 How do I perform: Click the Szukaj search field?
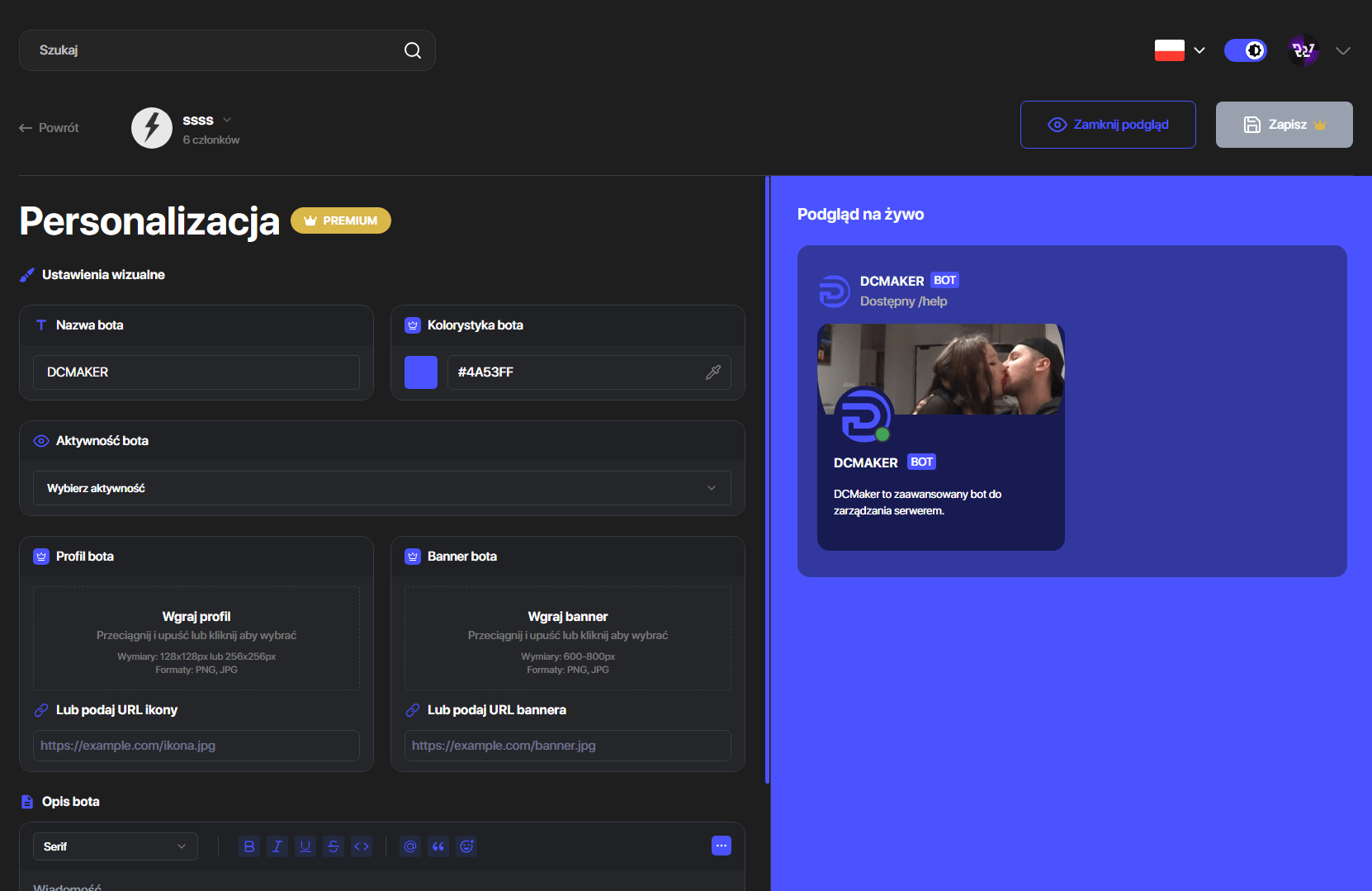(x=227, y=50)
